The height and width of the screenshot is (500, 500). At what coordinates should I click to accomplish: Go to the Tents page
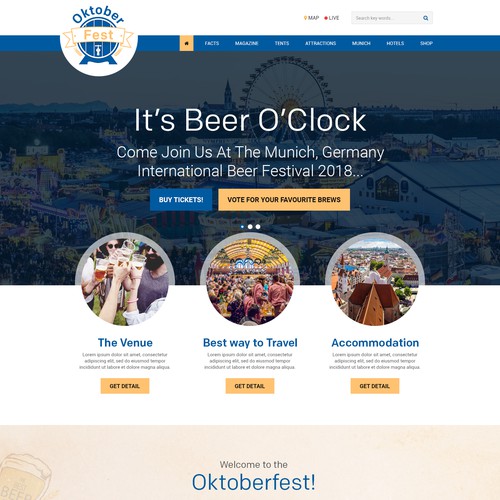282,43
